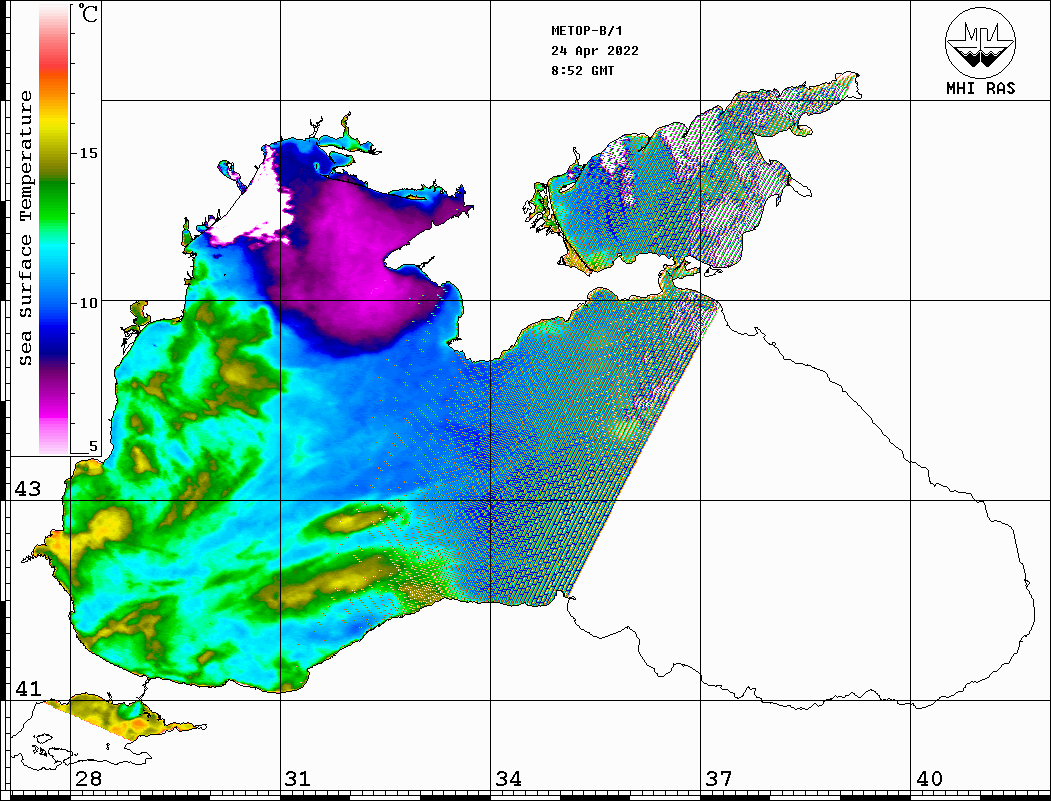Click the °C unit label

tap(87, 13)
